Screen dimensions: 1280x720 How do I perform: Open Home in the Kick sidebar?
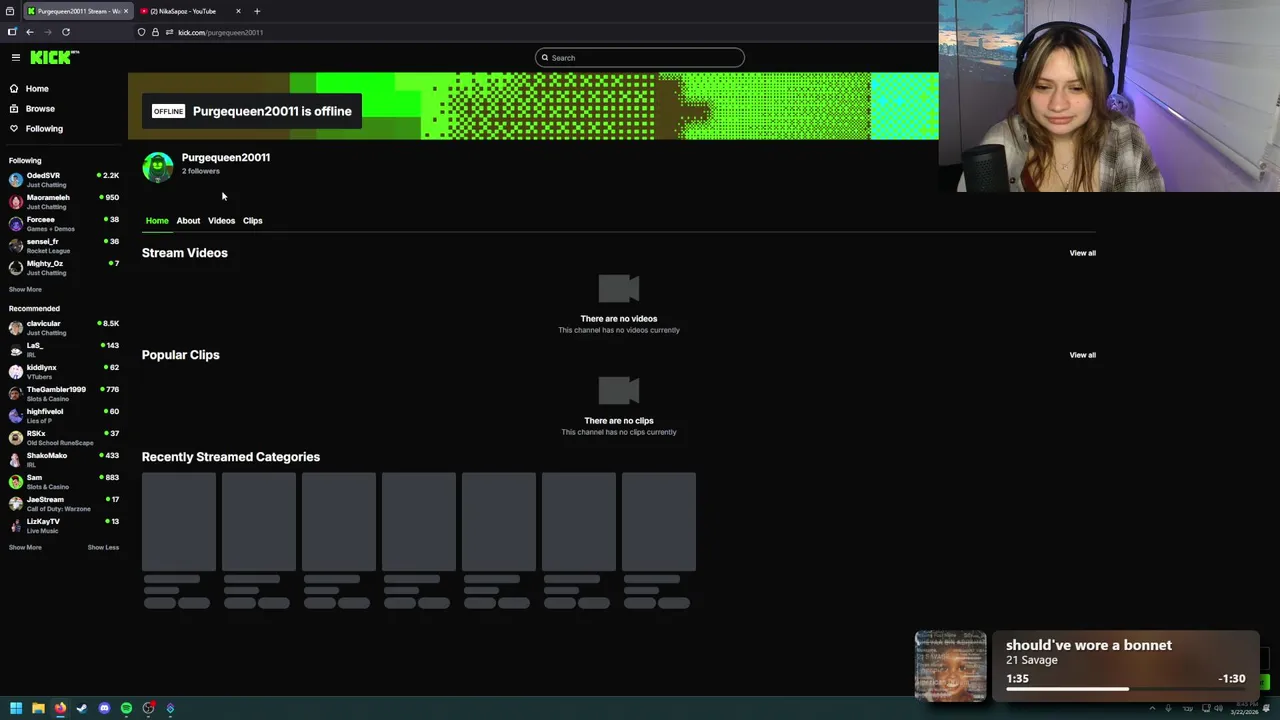[x=37, y=89]
